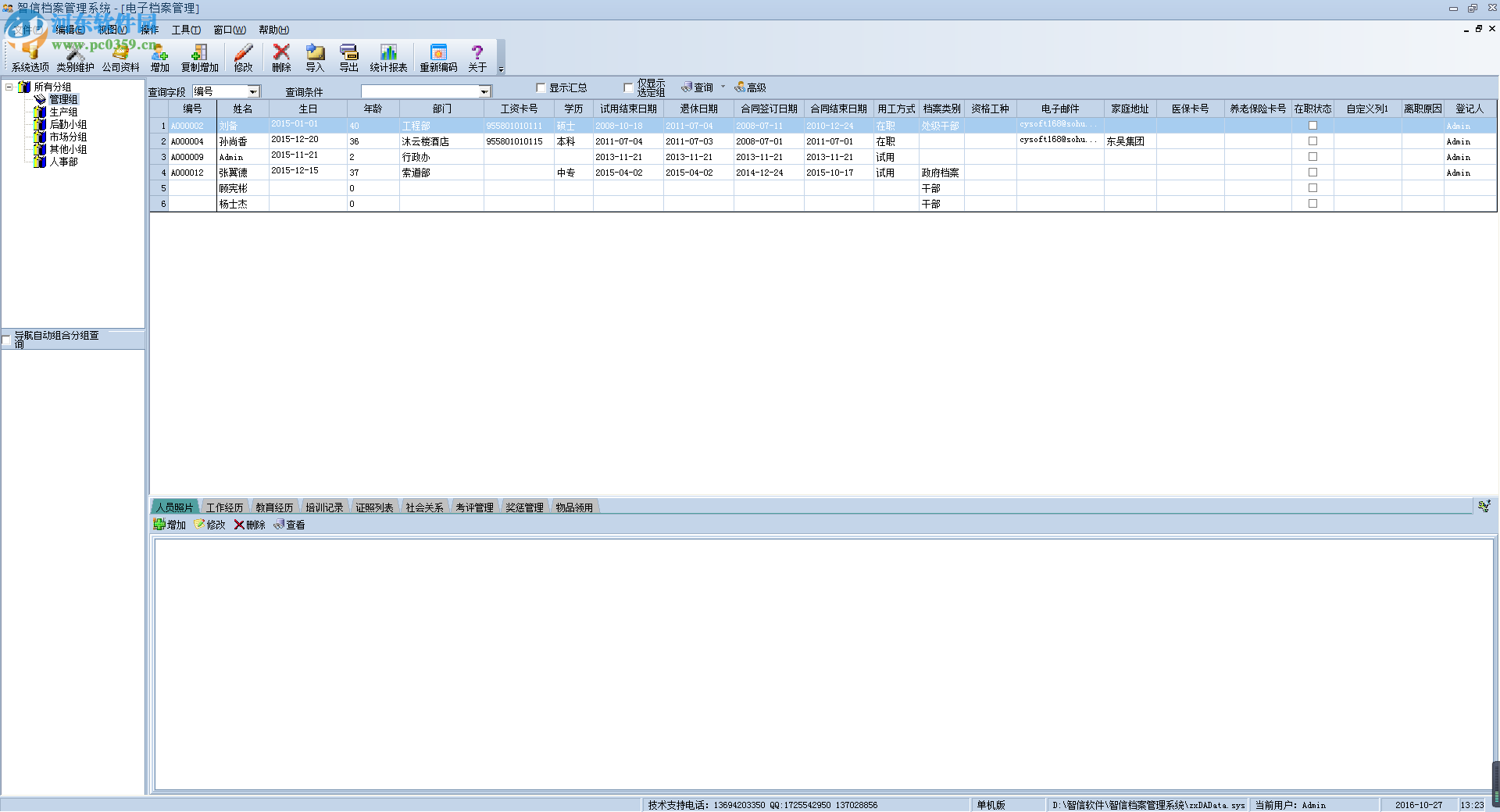The image size is (1500, 812).
Task: Expand the arrow next to 查询 button
Action: [x=723, y=87]
